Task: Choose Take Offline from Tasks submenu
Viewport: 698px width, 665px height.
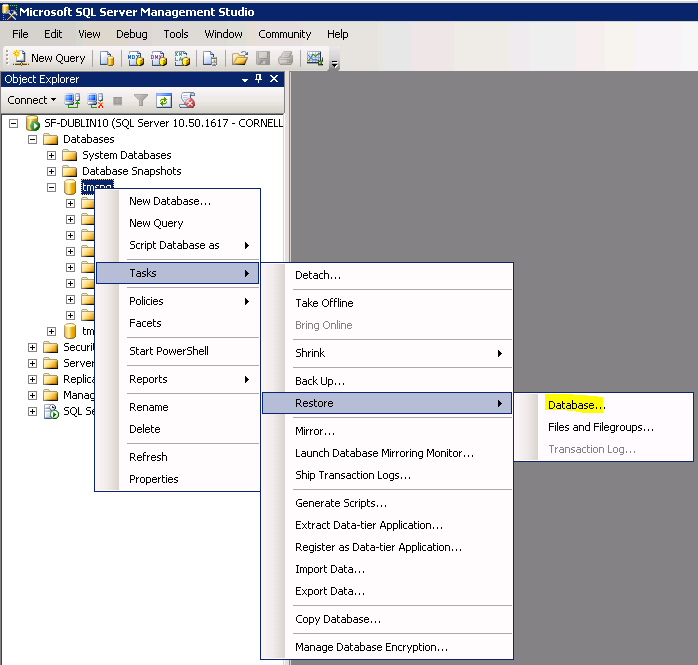Action: [387, 303]
